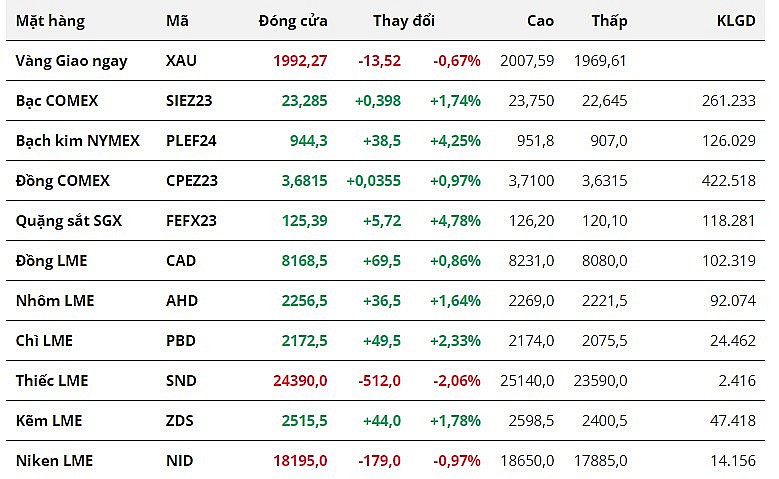Click the Mã column header
The width and height of the screenshot is (779, 479).
tap(177, 21)
